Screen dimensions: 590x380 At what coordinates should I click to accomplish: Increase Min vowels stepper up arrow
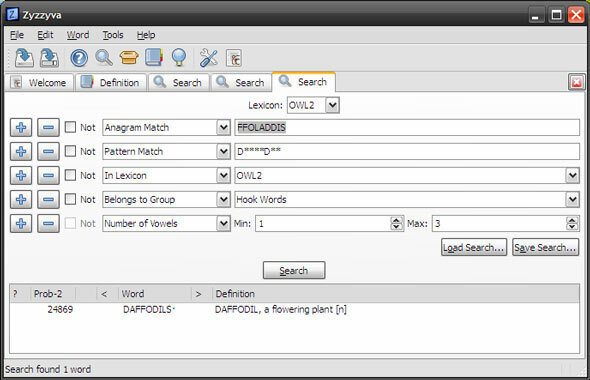point(396,220)
